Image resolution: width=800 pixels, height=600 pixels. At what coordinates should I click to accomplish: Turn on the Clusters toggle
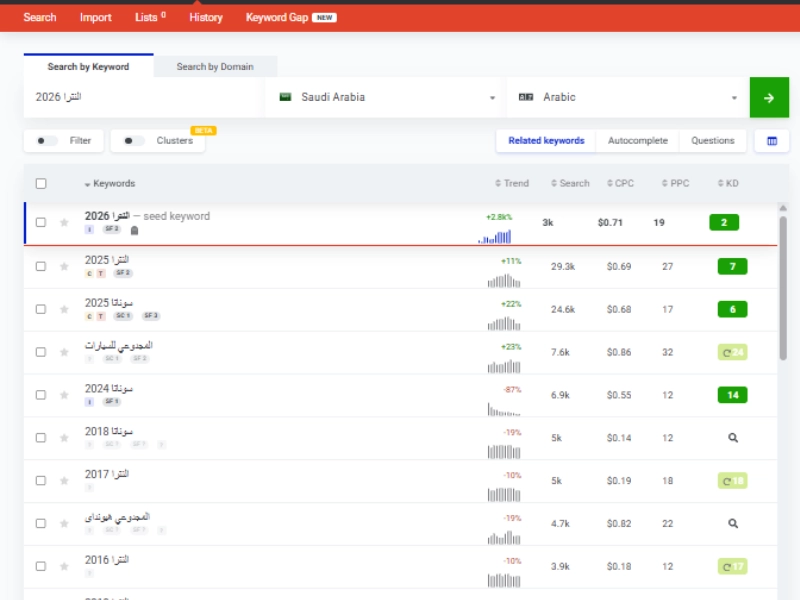[x=132, y=141]
